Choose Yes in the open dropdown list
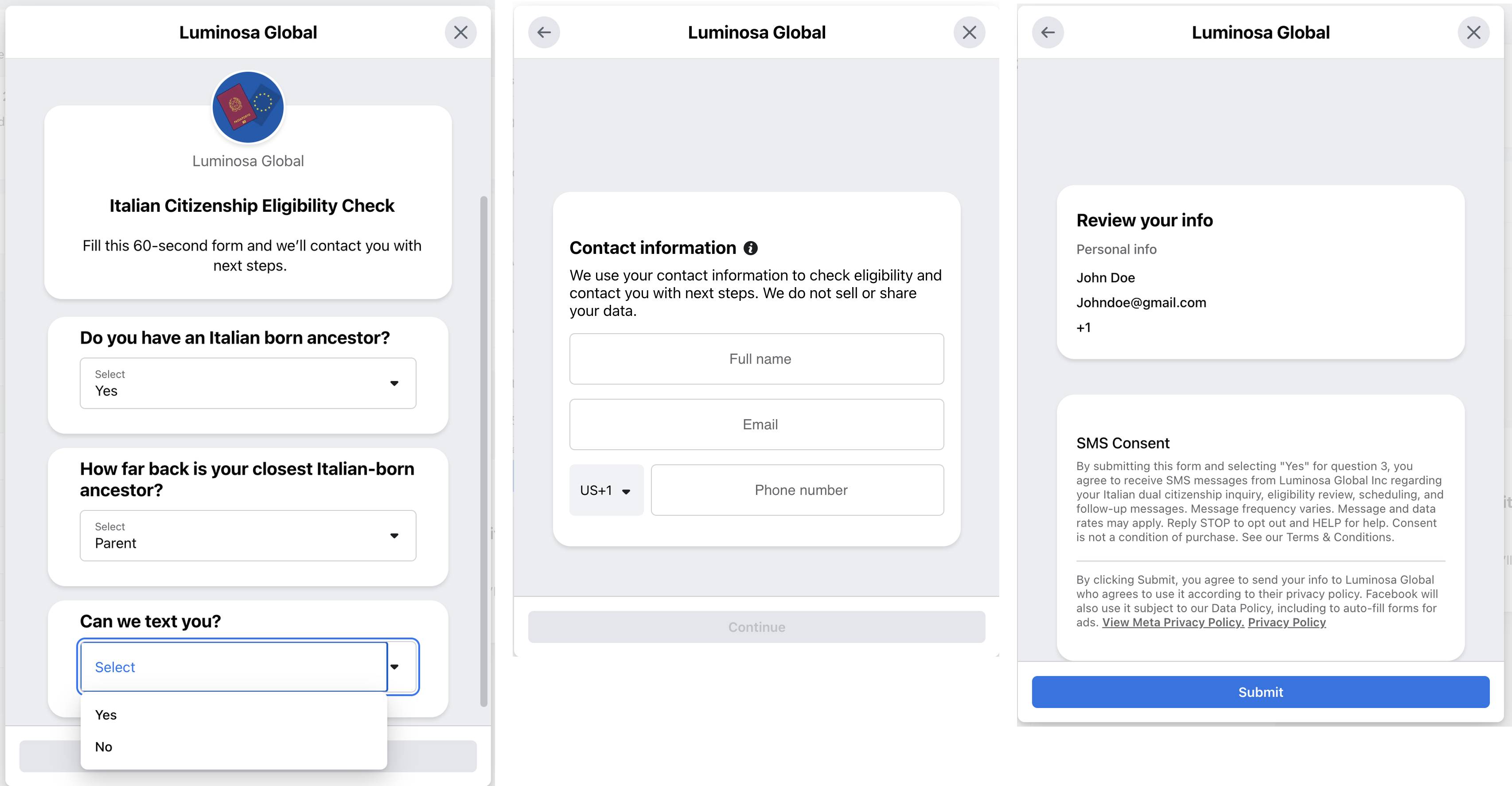Image resolution: width=1512 pixels, height=786 pixels. click(x=234, y=715)
